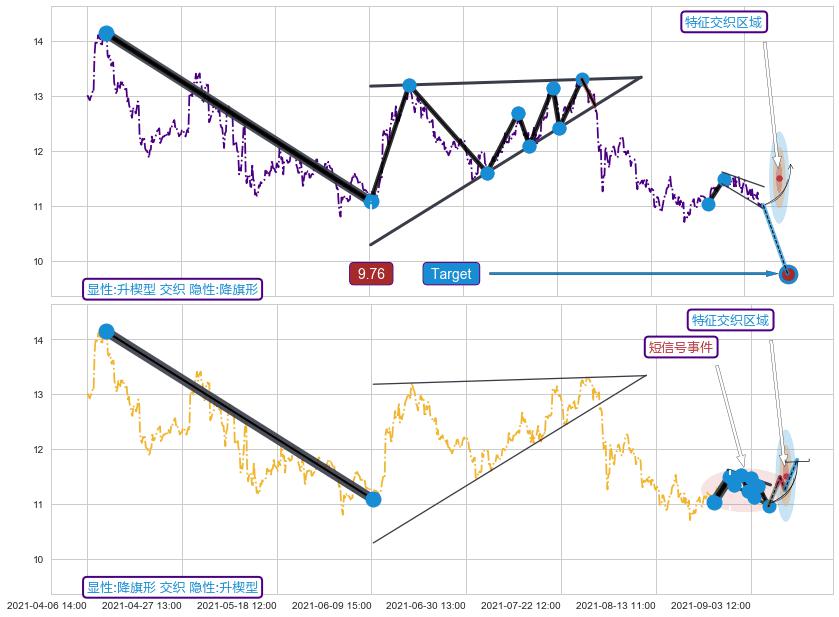Select the 短信号事件 annotation box
The width and height of the screenshot is (839, 617).
[x=681, y=347]
